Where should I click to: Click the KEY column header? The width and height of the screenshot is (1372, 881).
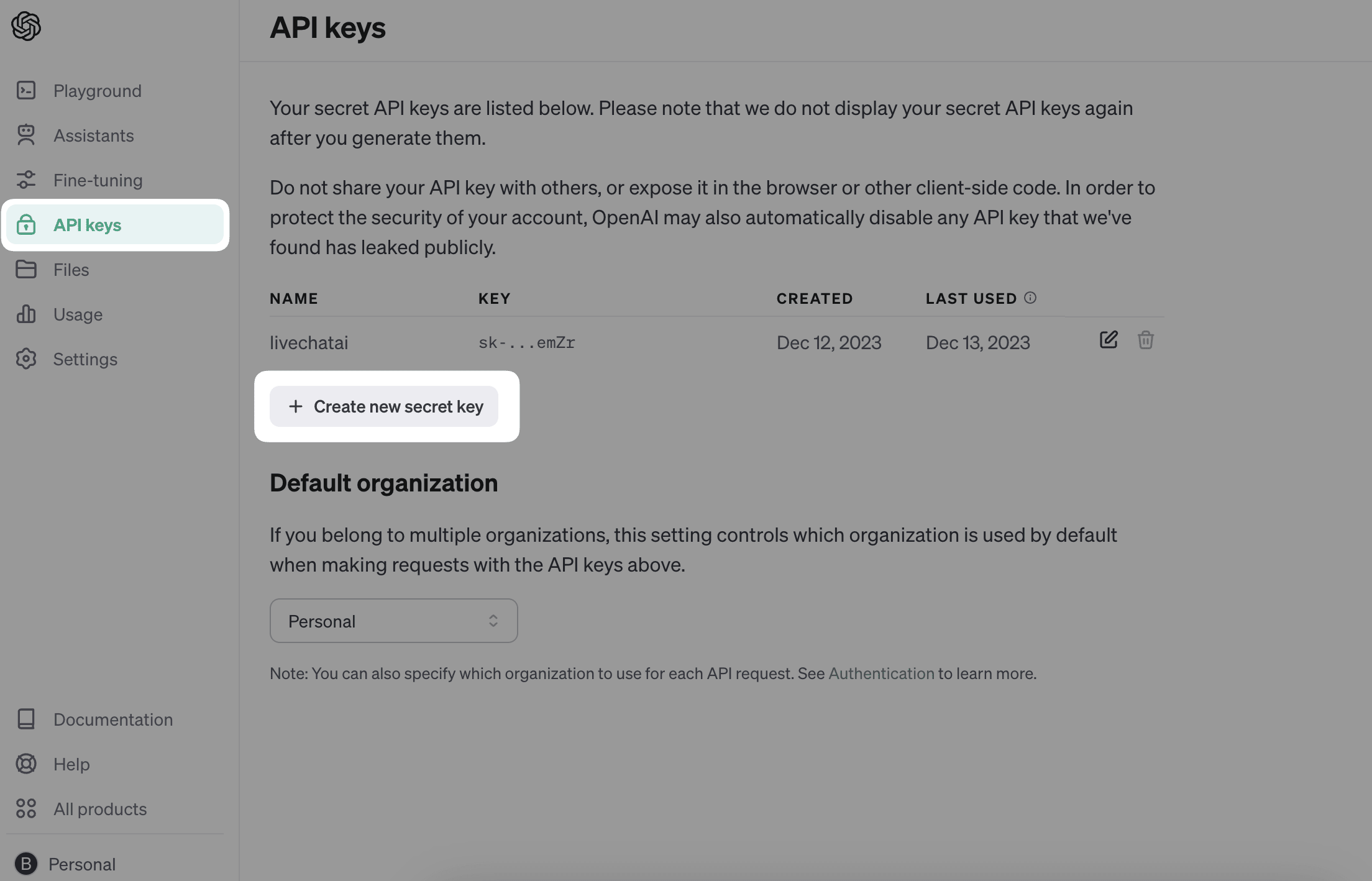[x=495, y=298]
